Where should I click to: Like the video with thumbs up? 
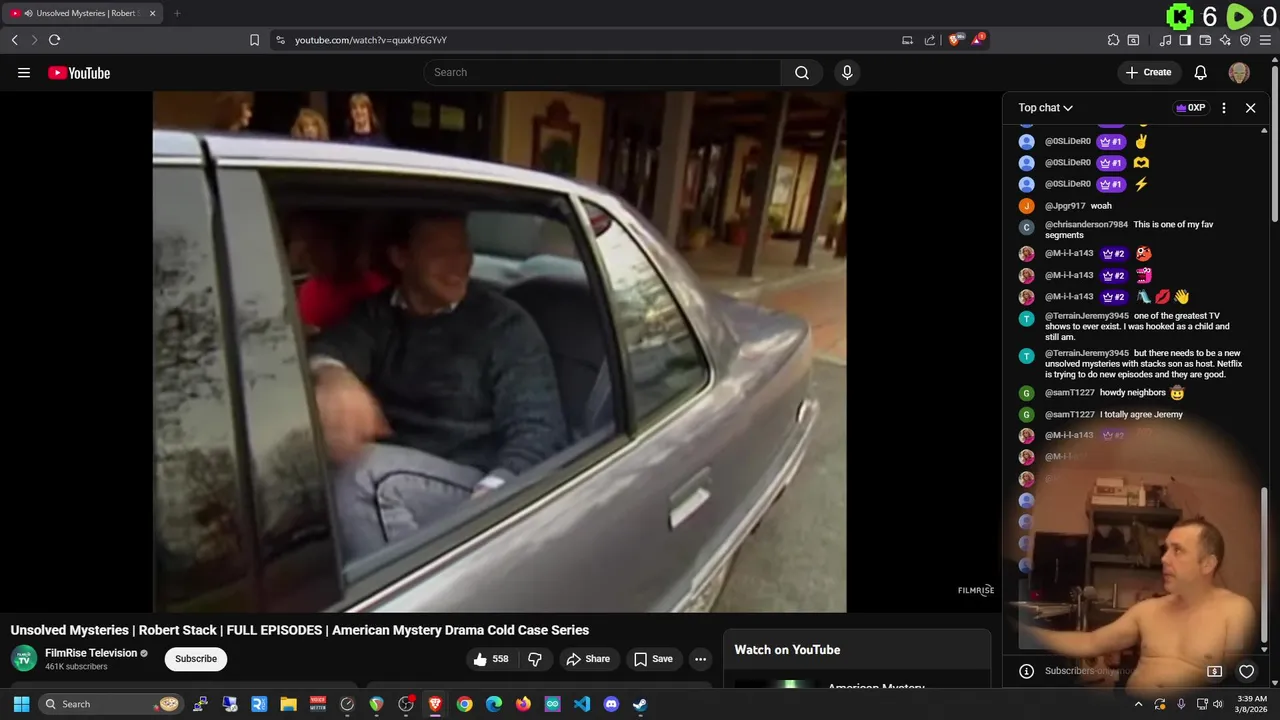pyautogui.click(x=490, y=659)
